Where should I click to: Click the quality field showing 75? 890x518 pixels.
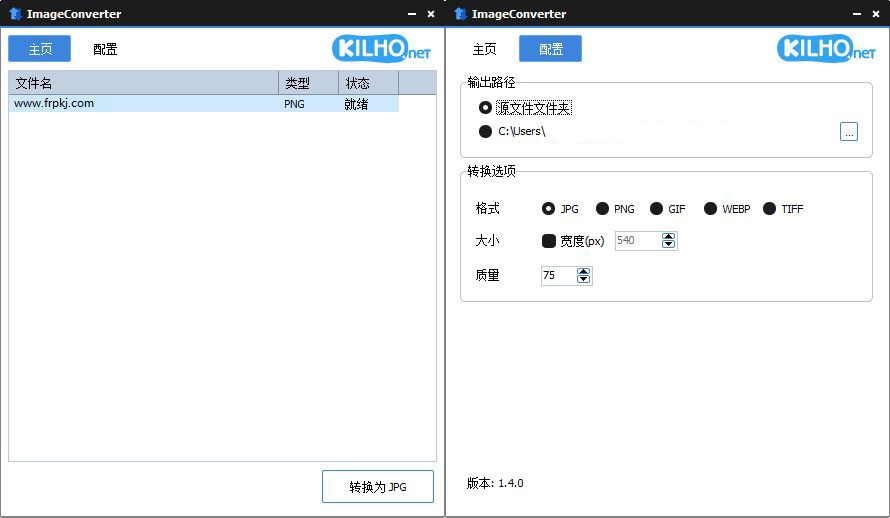558,275
